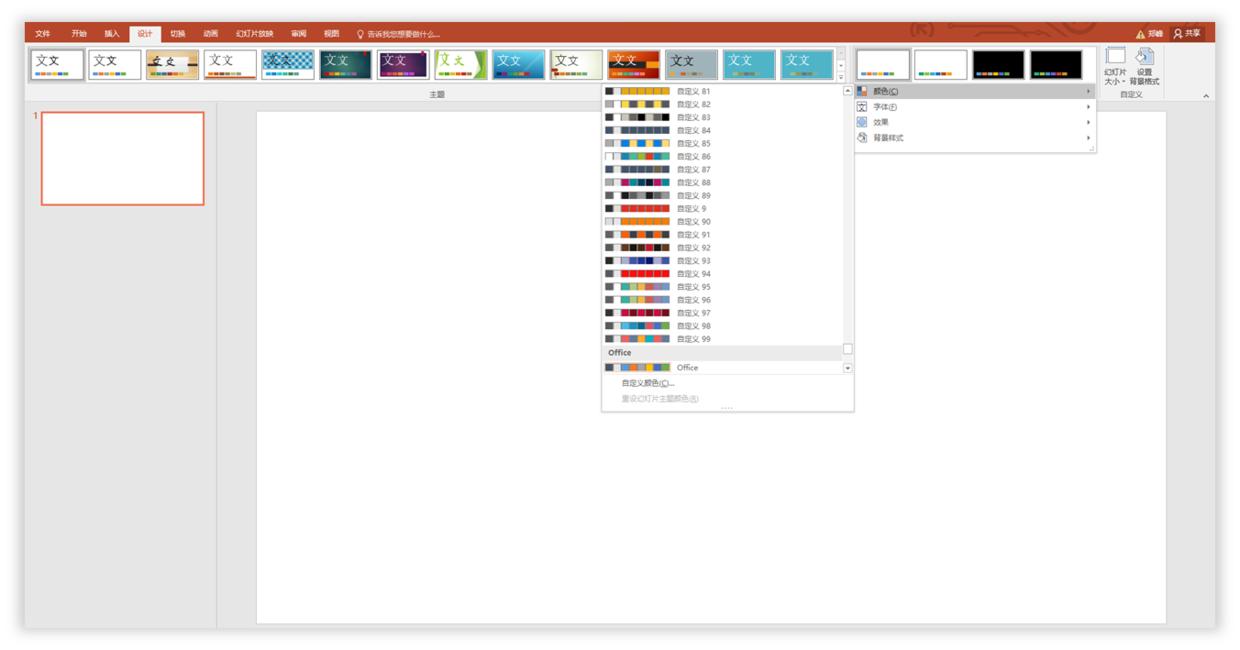Select the Office color scheme swatch

tap(640, 368)
